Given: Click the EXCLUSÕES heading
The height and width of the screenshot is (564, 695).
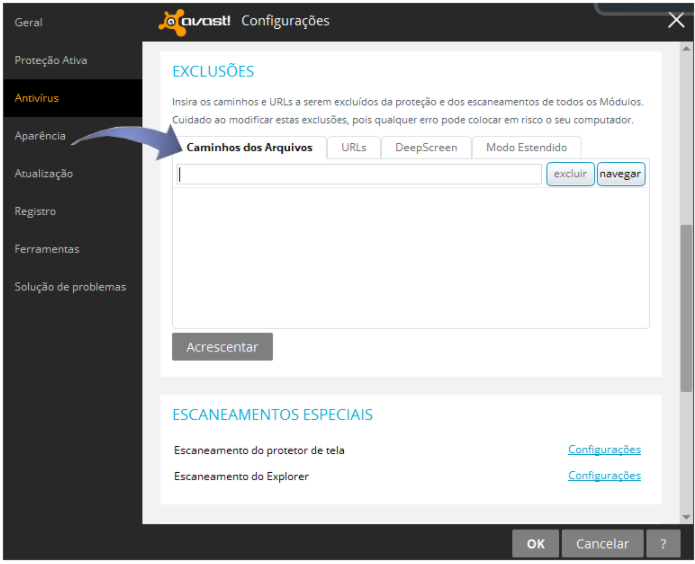Looking at the screenshot, I should coord(213,71).
